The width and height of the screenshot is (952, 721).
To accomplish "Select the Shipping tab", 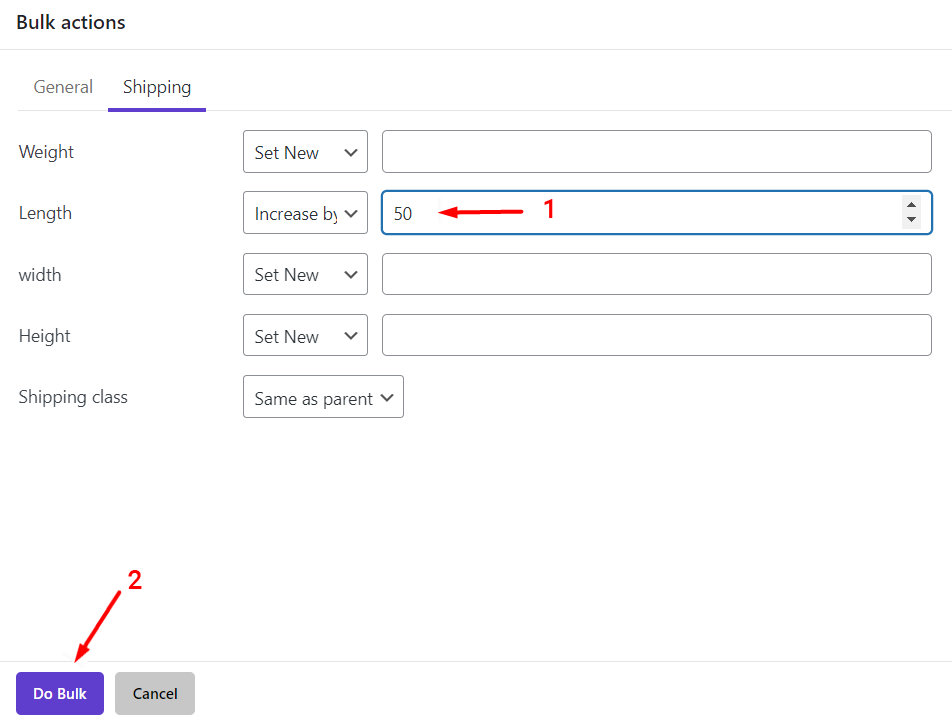I will pyautogui.click(x=157, y=87).
